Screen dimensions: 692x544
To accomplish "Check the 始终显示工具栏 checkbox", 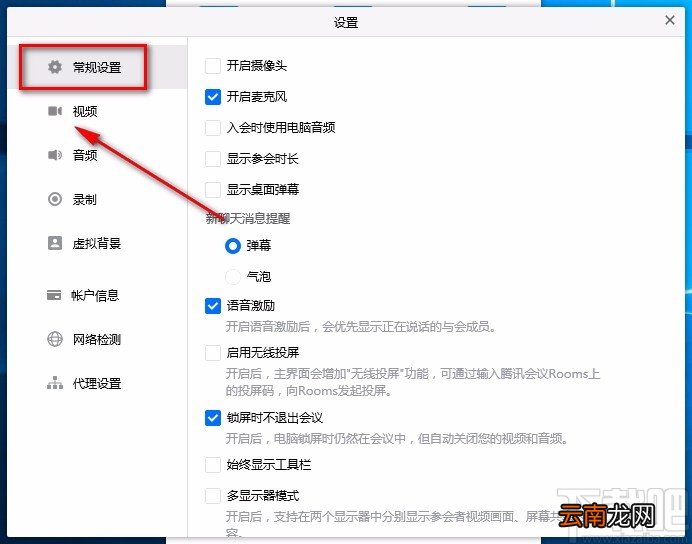I will click(x=213, y=465).
